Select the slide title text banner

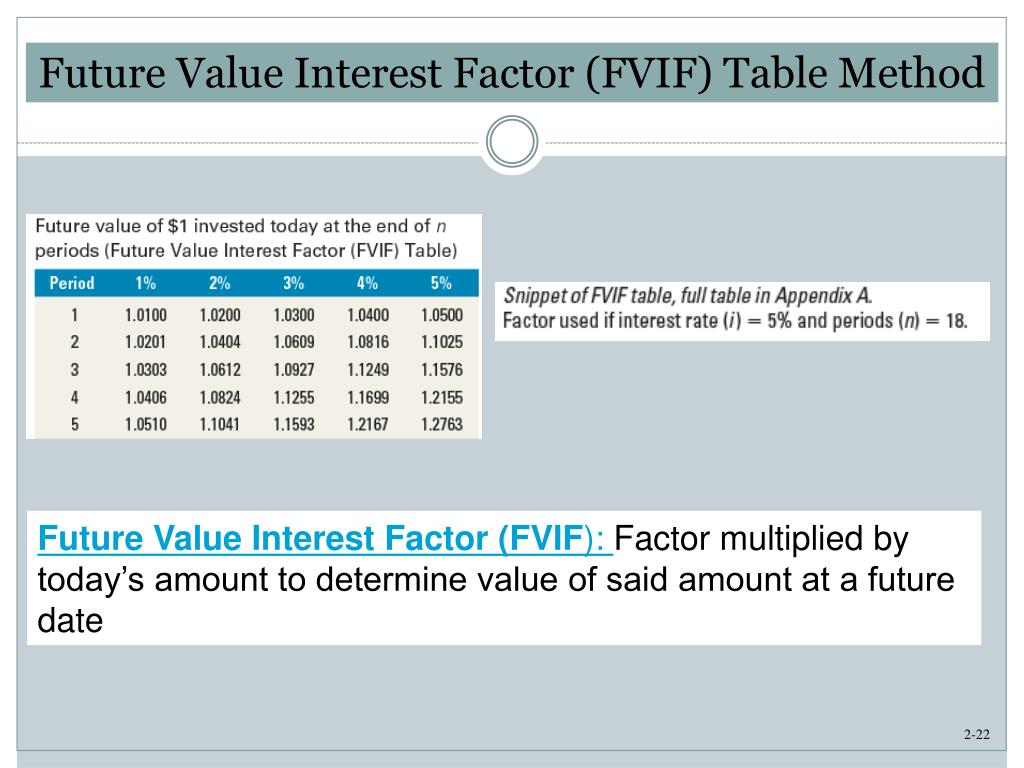click(x=512, y=72)
